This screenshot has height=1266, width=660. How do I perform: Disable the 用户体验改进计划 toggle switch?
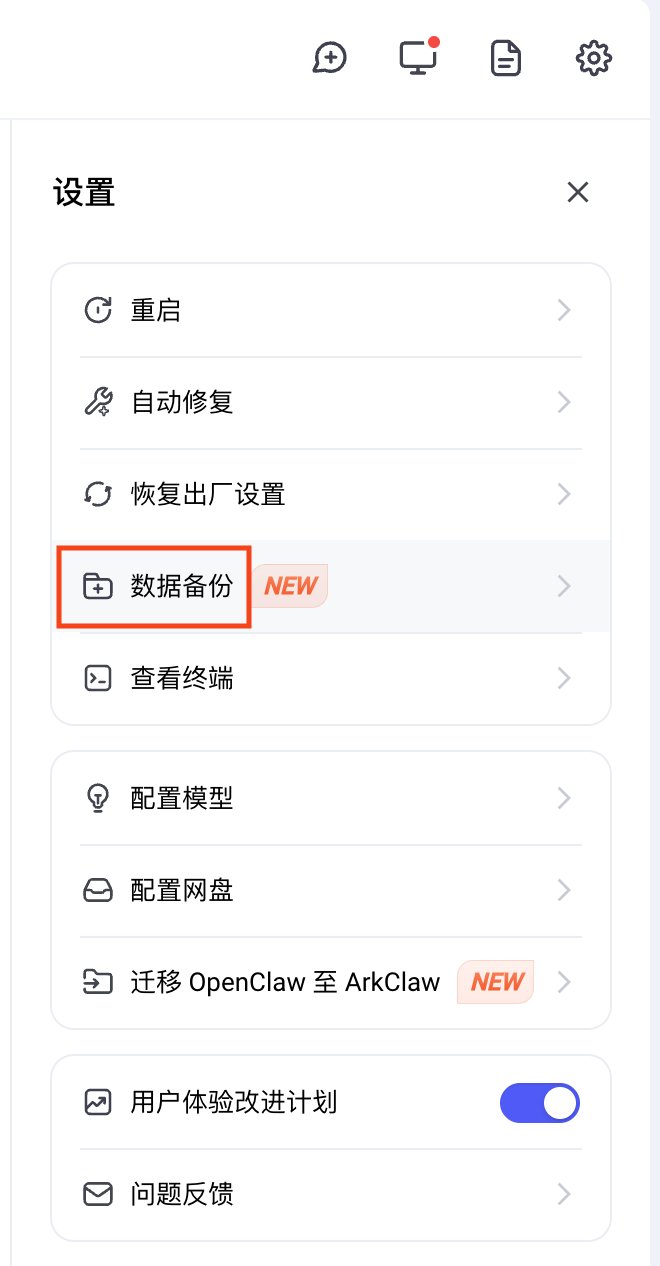[x=540, y=1102]
